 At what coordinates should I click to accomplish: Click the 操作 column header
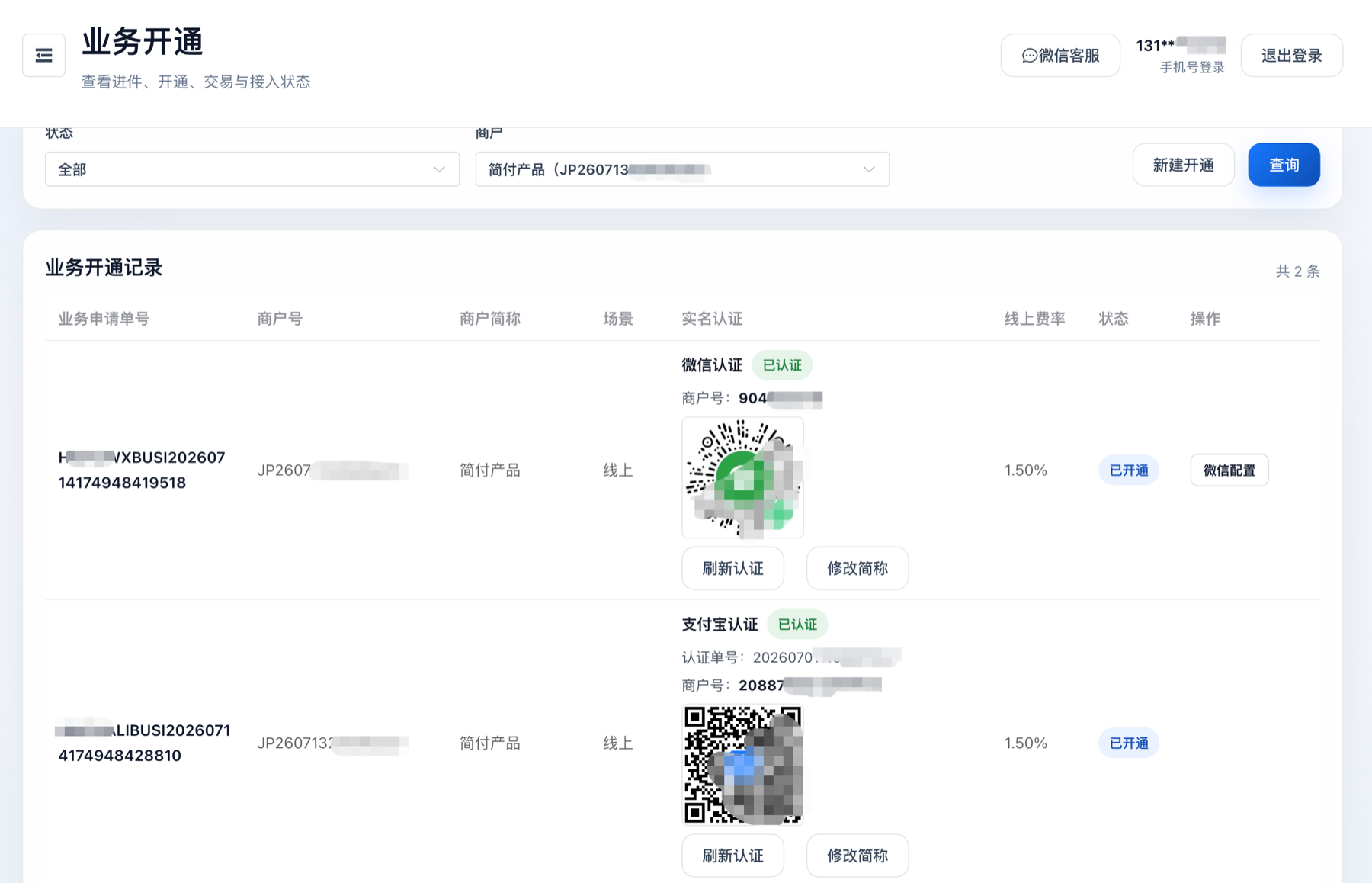(x=1205, y=319)
